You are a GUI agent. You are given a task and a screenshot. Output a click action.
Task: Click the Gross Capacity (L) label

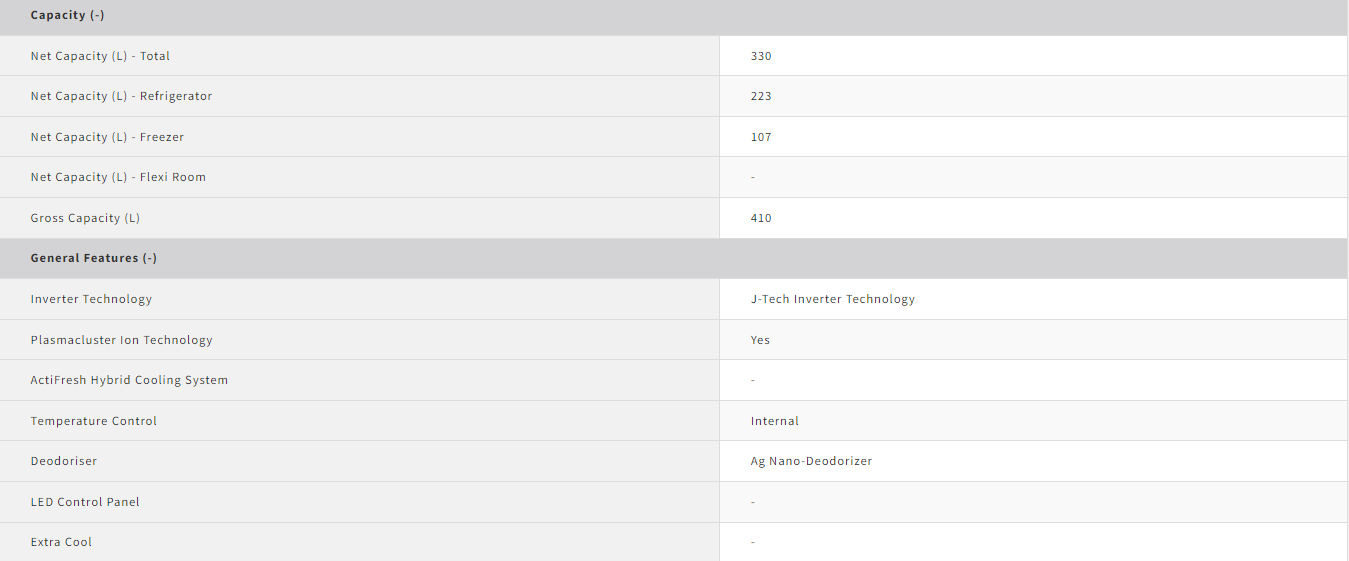click(x=85, y=218)
